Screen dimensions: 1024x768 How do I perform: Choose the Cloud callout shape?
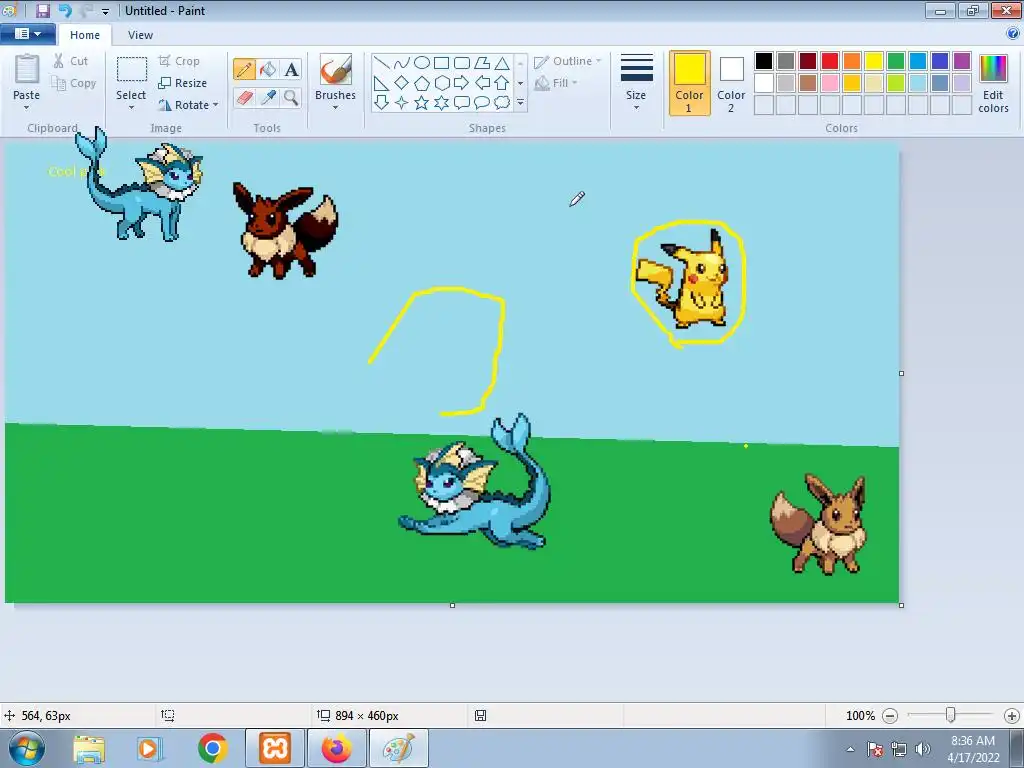click(502, 103)
